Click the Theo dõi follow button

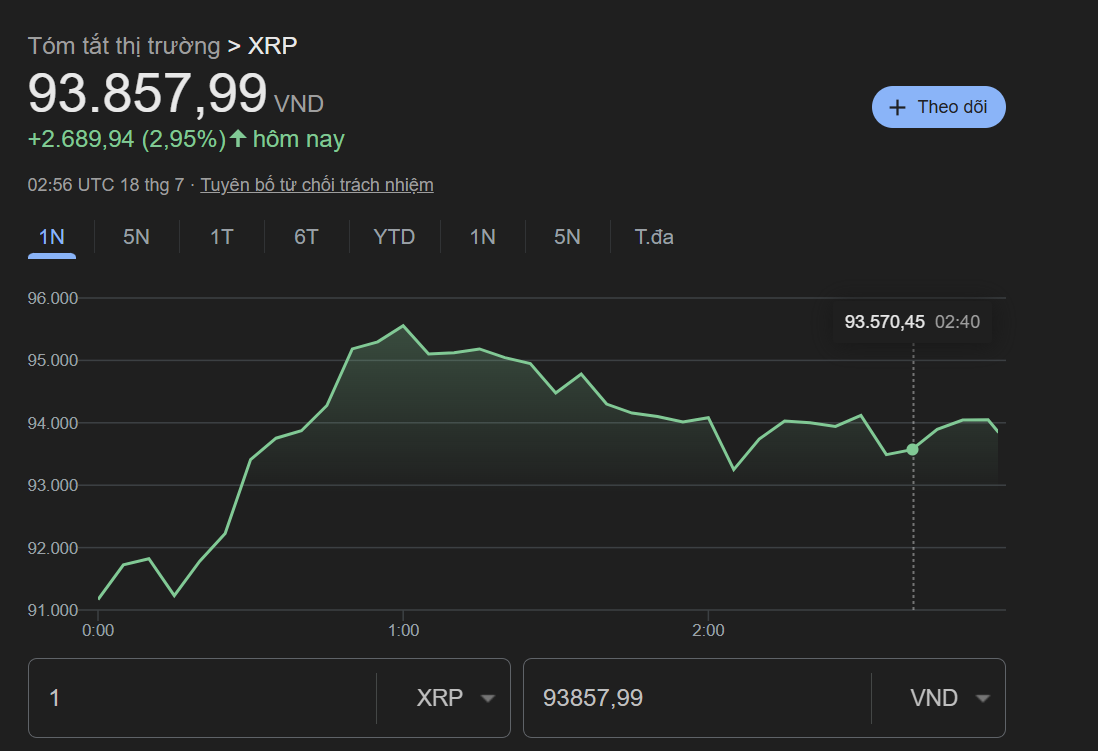coord(938,107)
